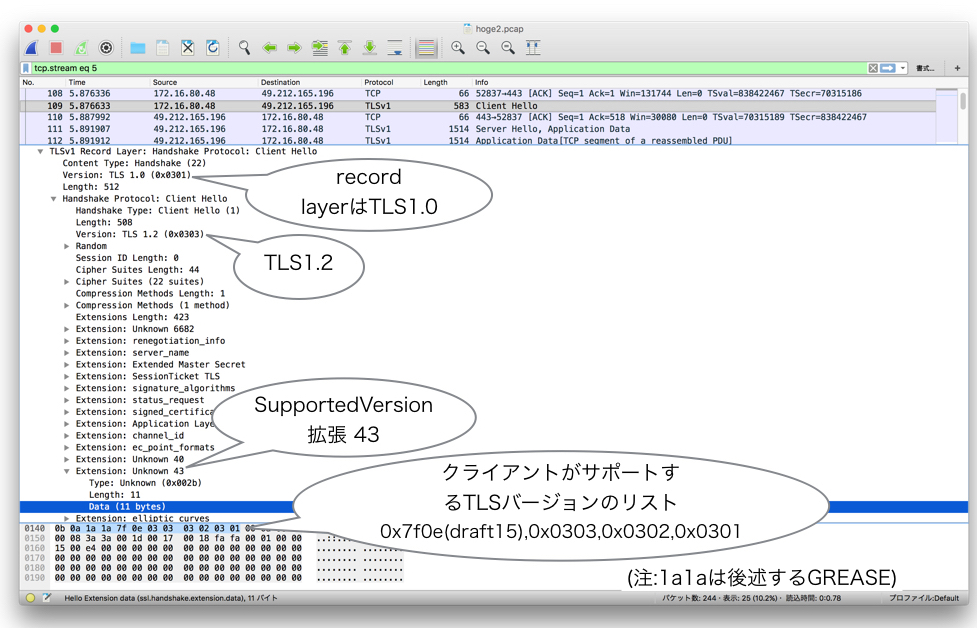Select the Content Type: Handshake (22) line
Screen dimensions: 977x628
[134, 163]
